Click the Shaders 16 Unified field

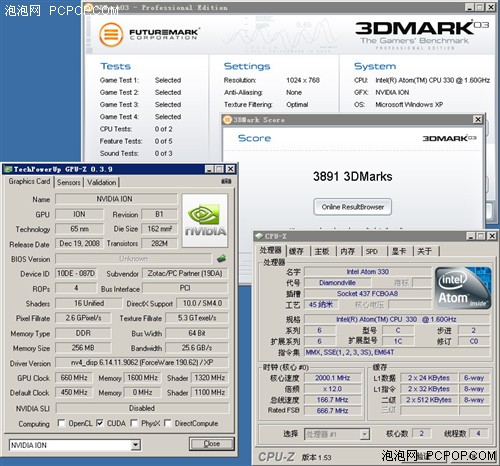pos(89,303)
